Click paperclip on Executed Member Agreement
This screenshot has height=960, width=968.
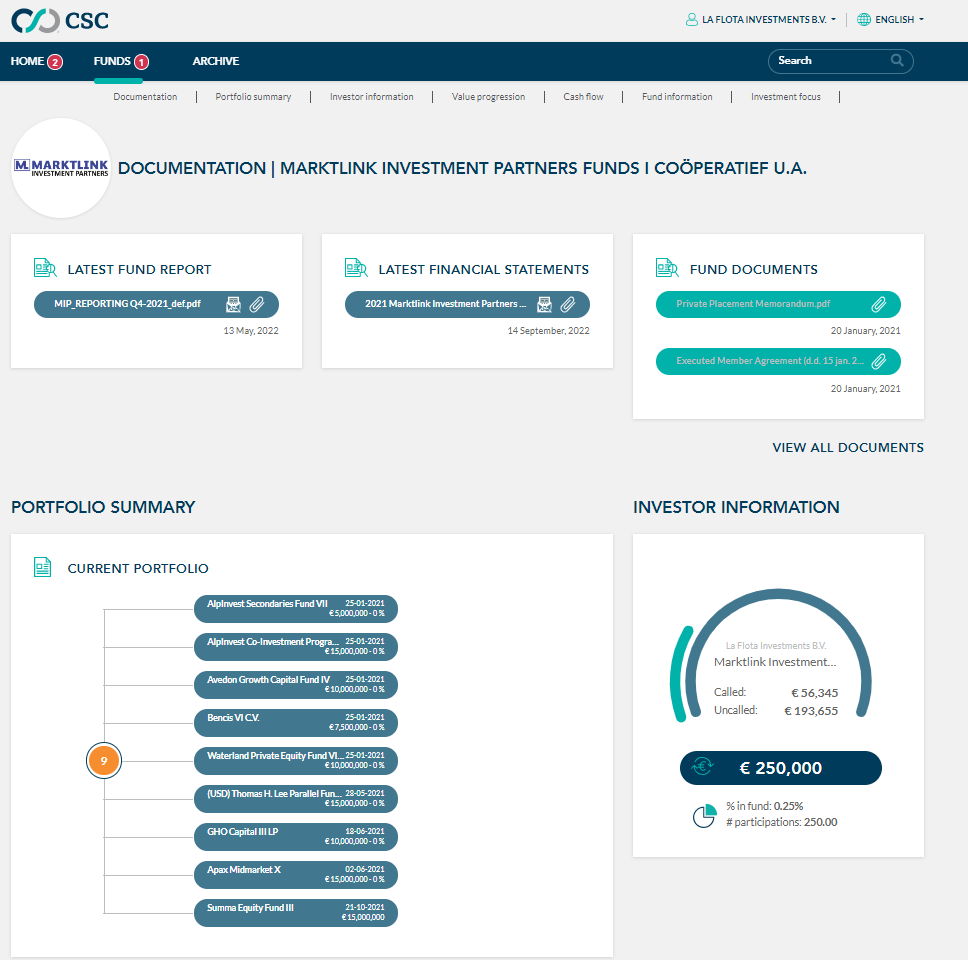[x=878, y=361]
